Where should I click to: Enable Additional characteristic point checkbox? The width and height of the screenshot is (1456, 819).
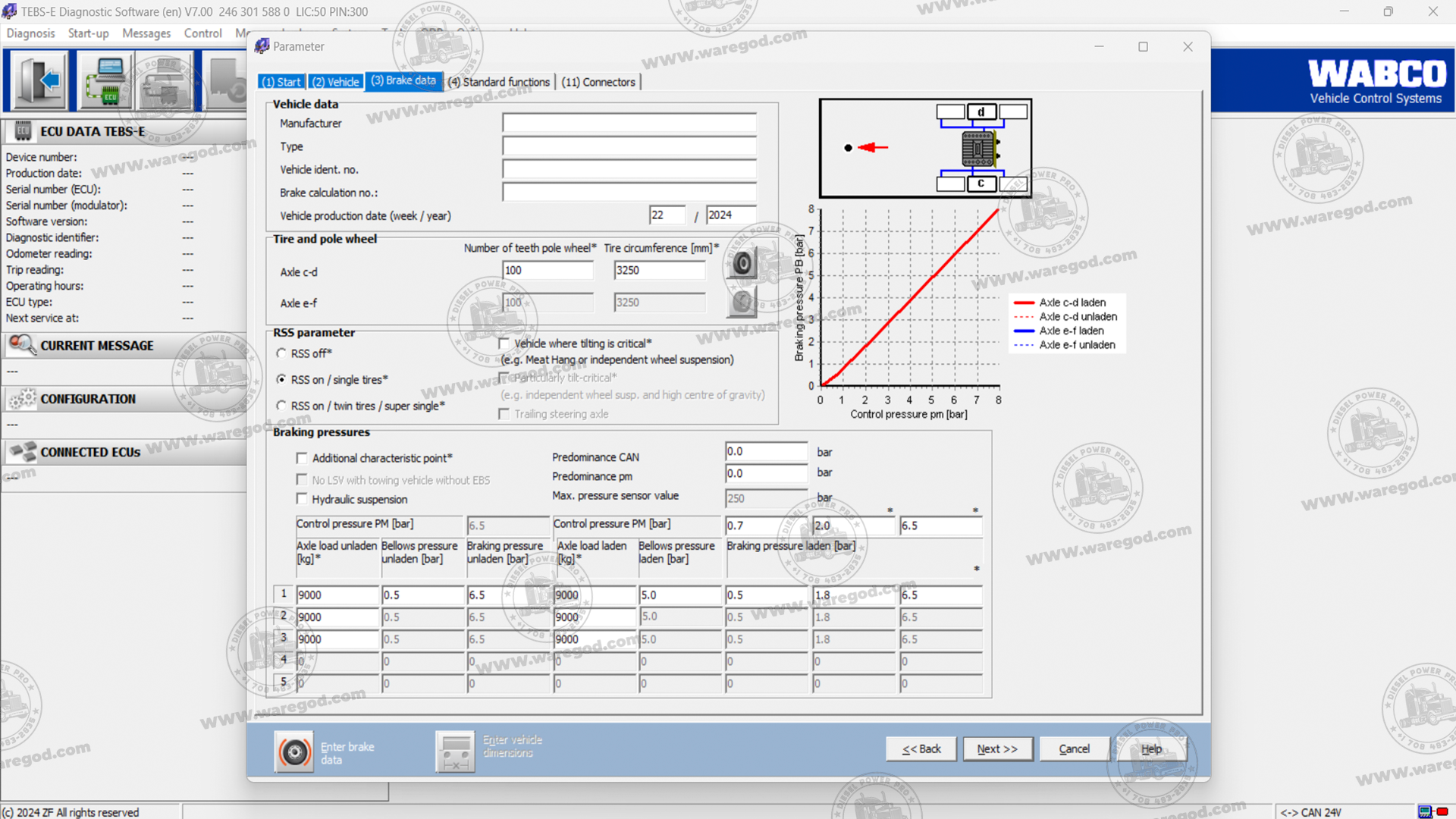coord(302,458)
